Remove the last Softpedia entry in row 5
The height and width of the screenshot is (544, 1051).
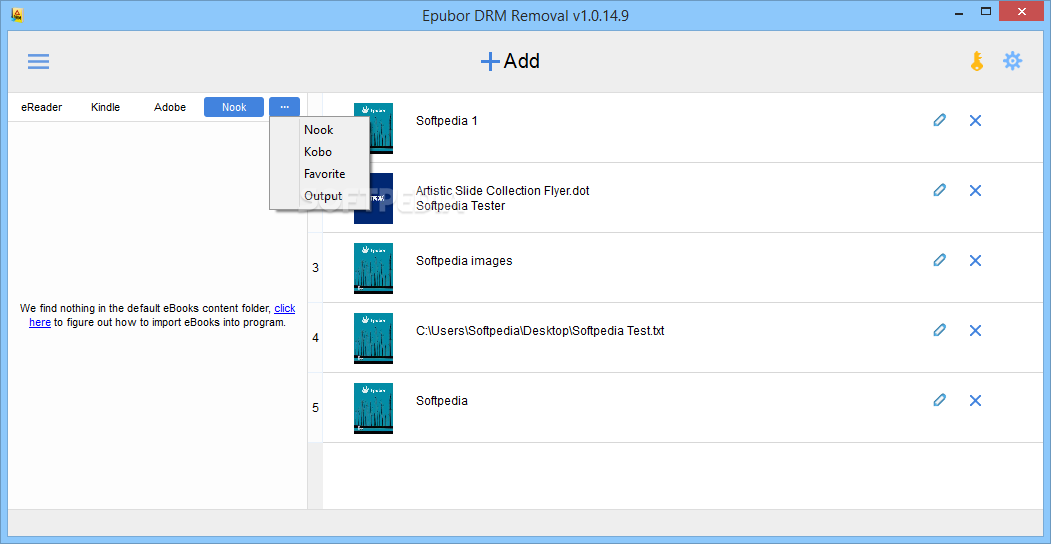[975, 400]
